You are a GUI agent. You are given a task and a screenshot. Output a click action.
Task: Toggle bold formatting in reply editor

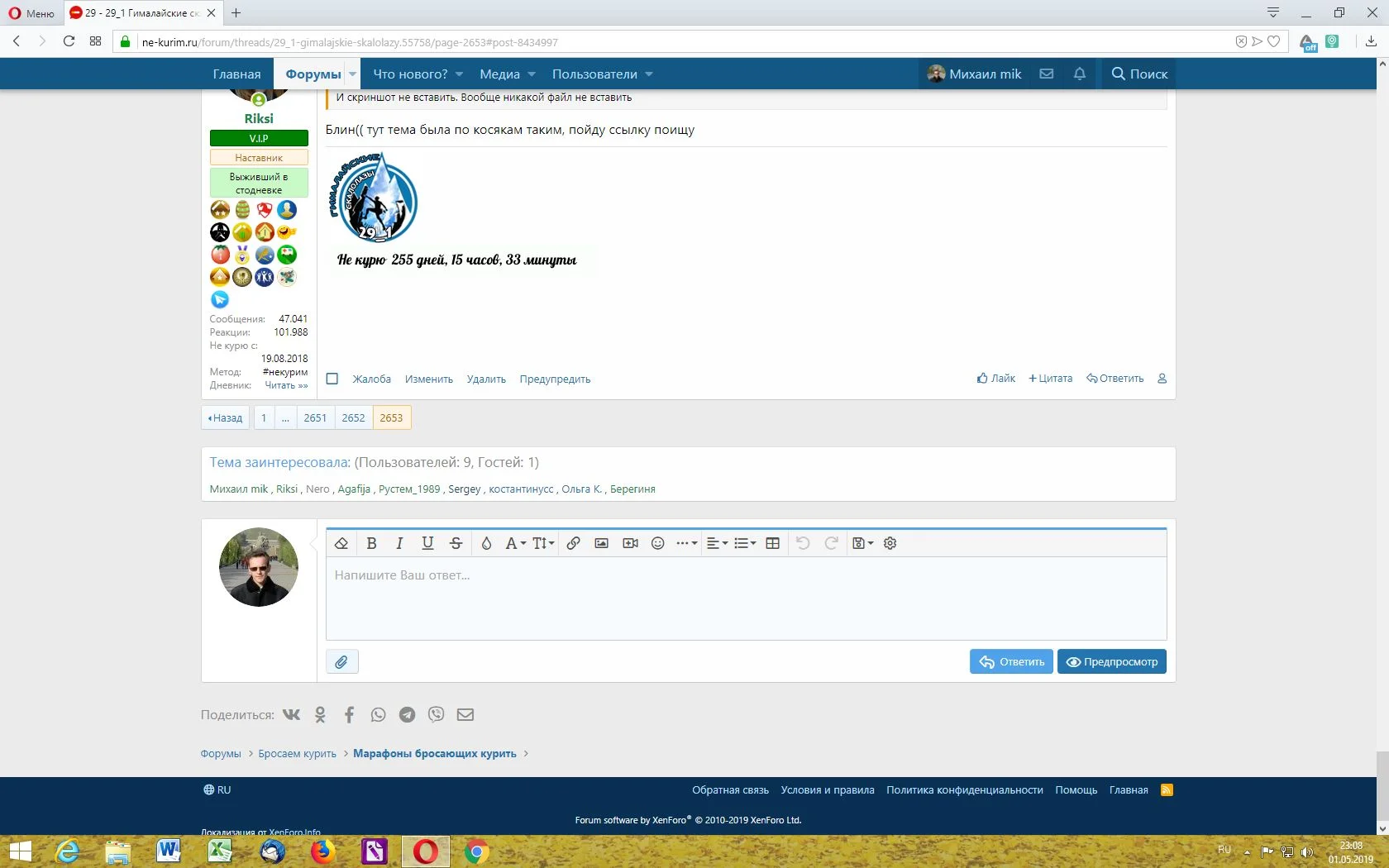coord(371,543)
